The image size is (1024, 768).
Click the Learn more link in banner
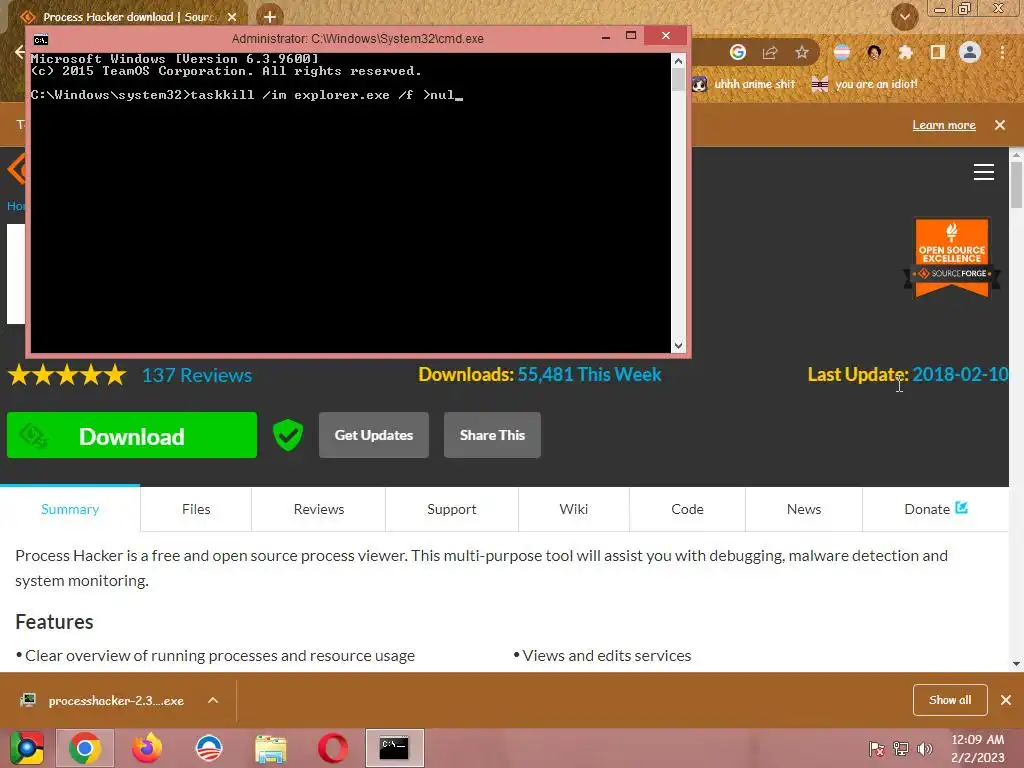pos(944,125)
